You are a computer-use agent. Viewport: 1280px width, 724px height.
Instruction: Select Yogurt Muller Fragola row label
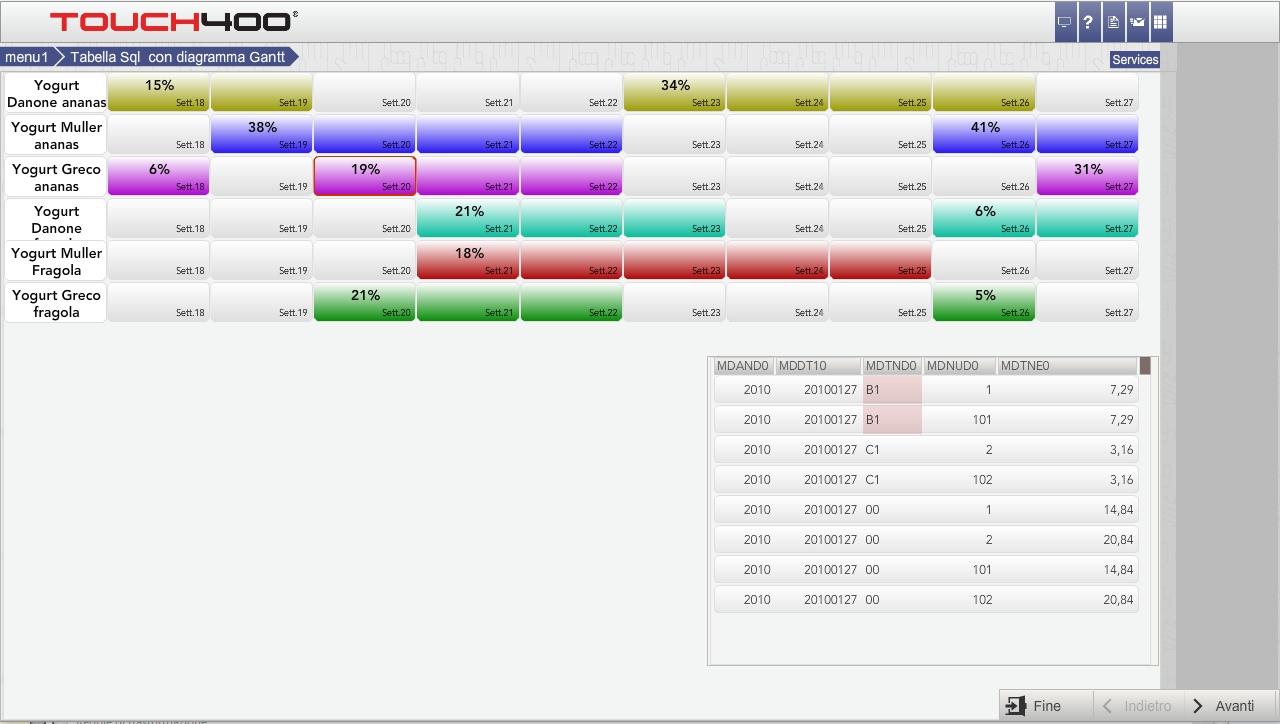tap(56, 261)
